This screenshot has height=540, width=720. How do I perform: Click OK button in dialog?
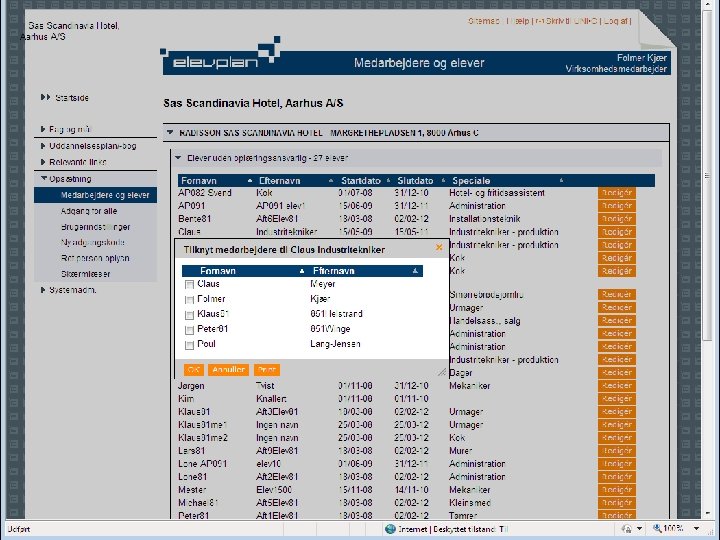(x=194, y=370)
